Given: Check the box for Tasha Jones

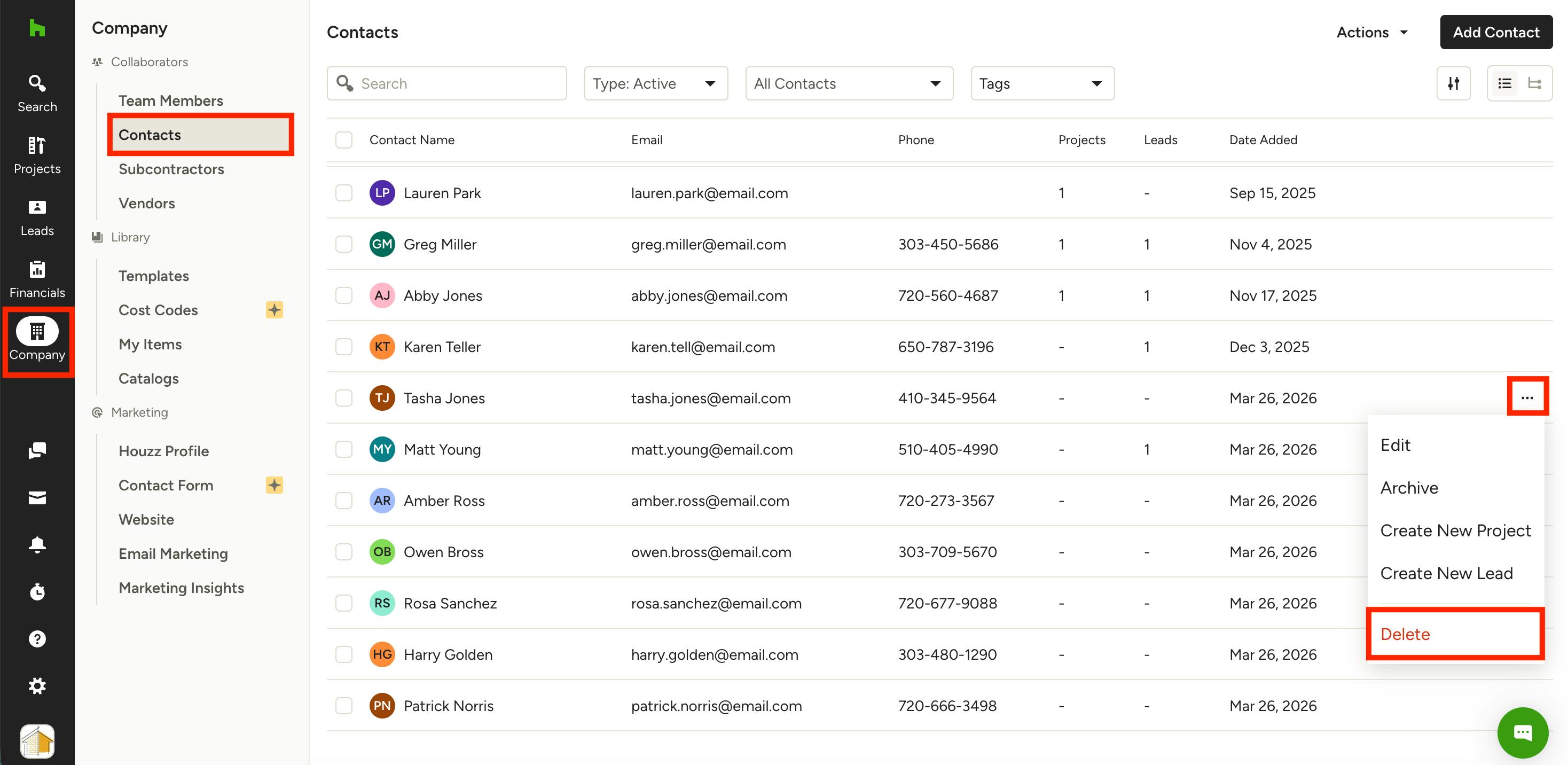Looking at the screenshot, I should pos(344,399).
